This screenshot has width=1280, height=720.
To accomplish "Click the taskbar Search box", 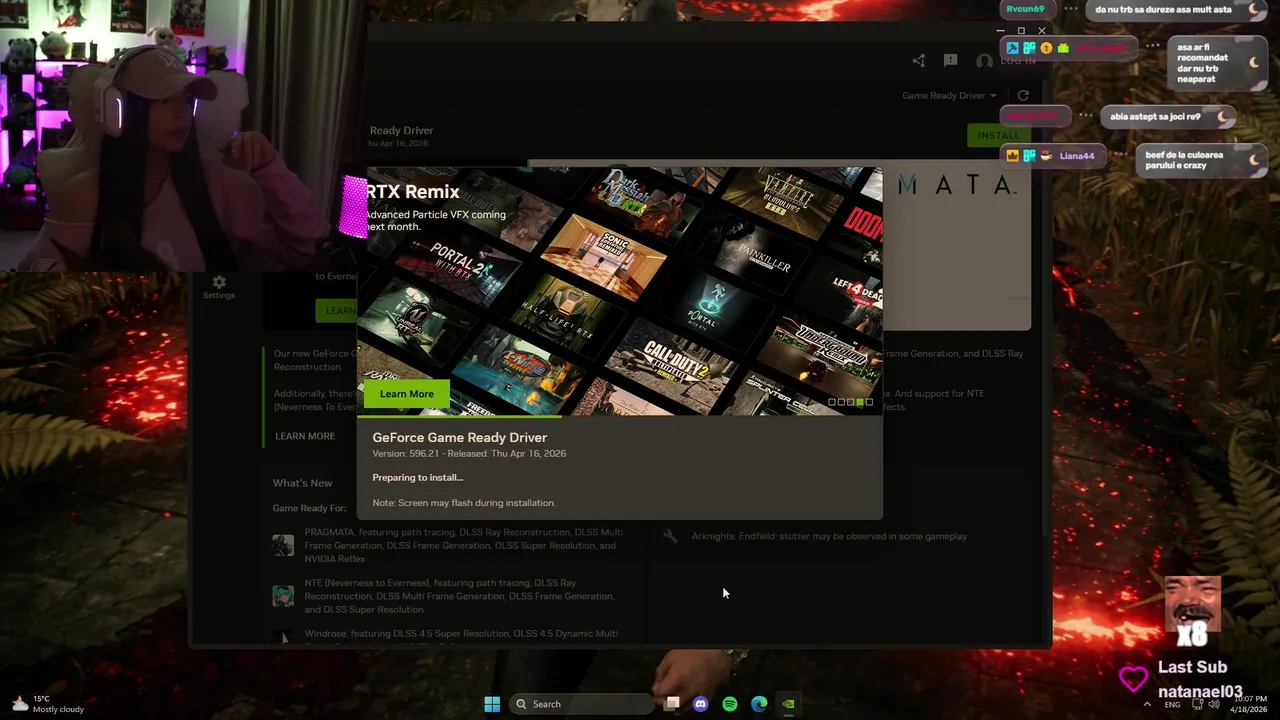I will tap(582, 704).
